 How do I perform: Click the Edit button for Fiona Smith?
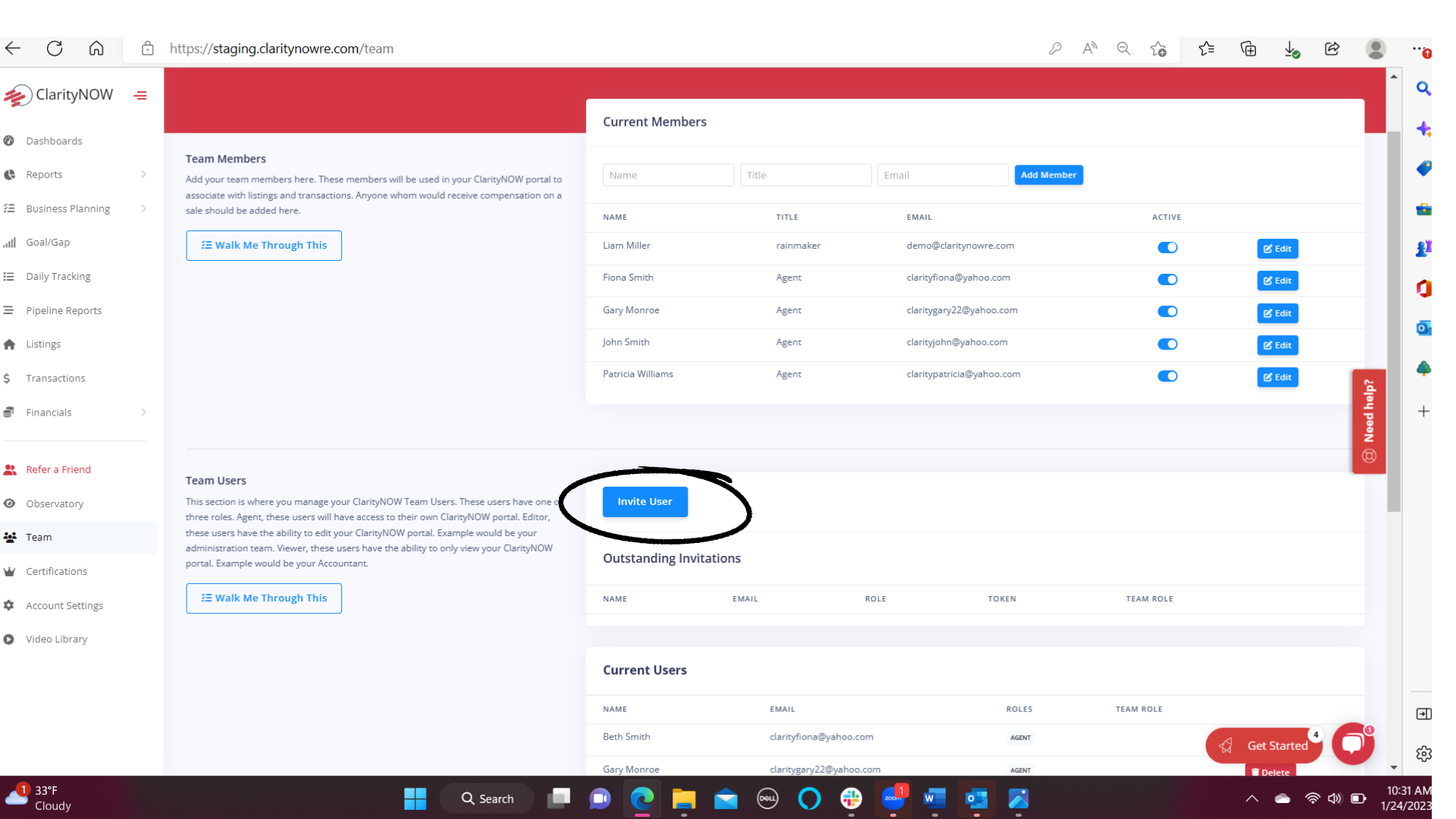pos(1278,280)
